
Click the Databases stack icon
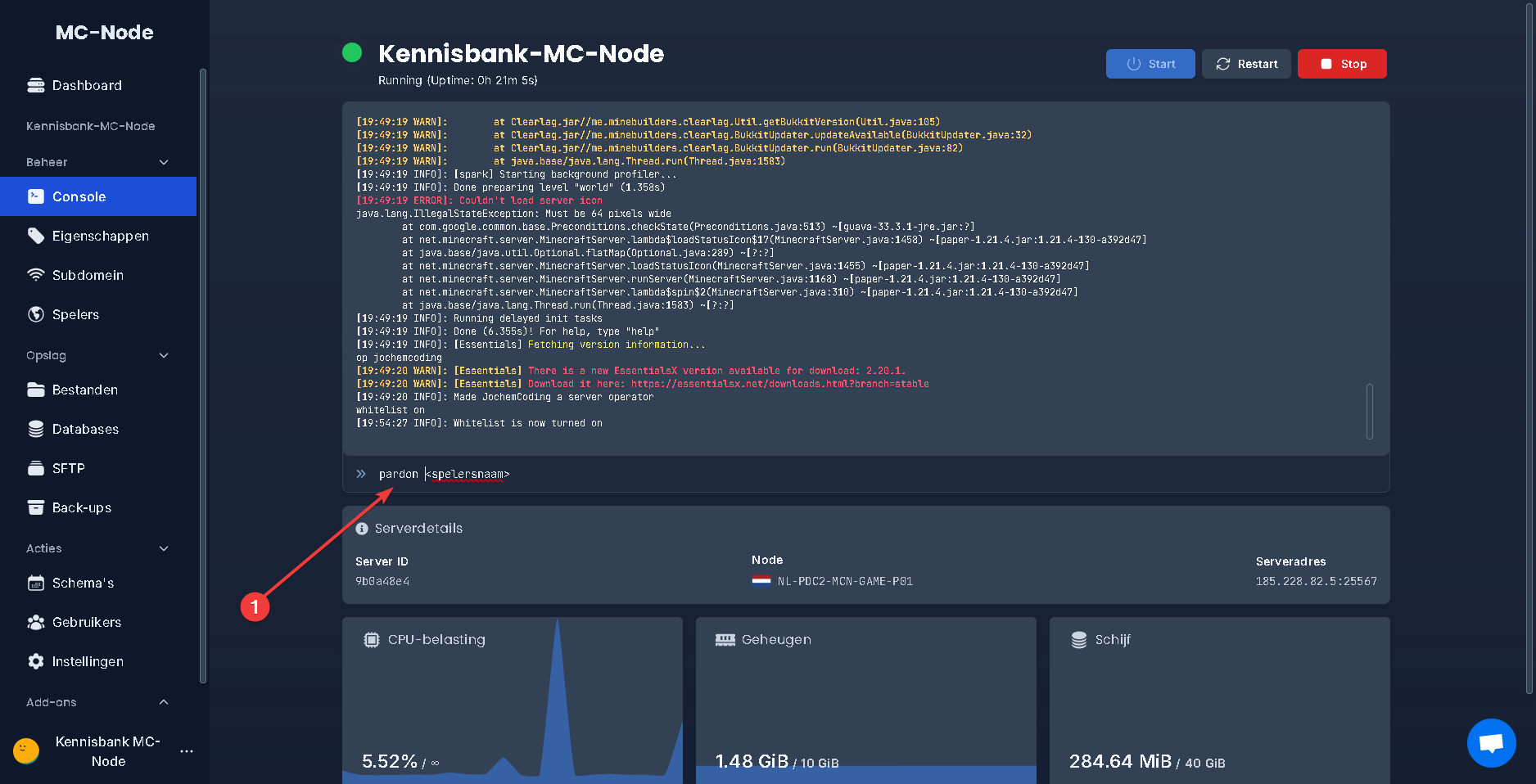point(36,429)
